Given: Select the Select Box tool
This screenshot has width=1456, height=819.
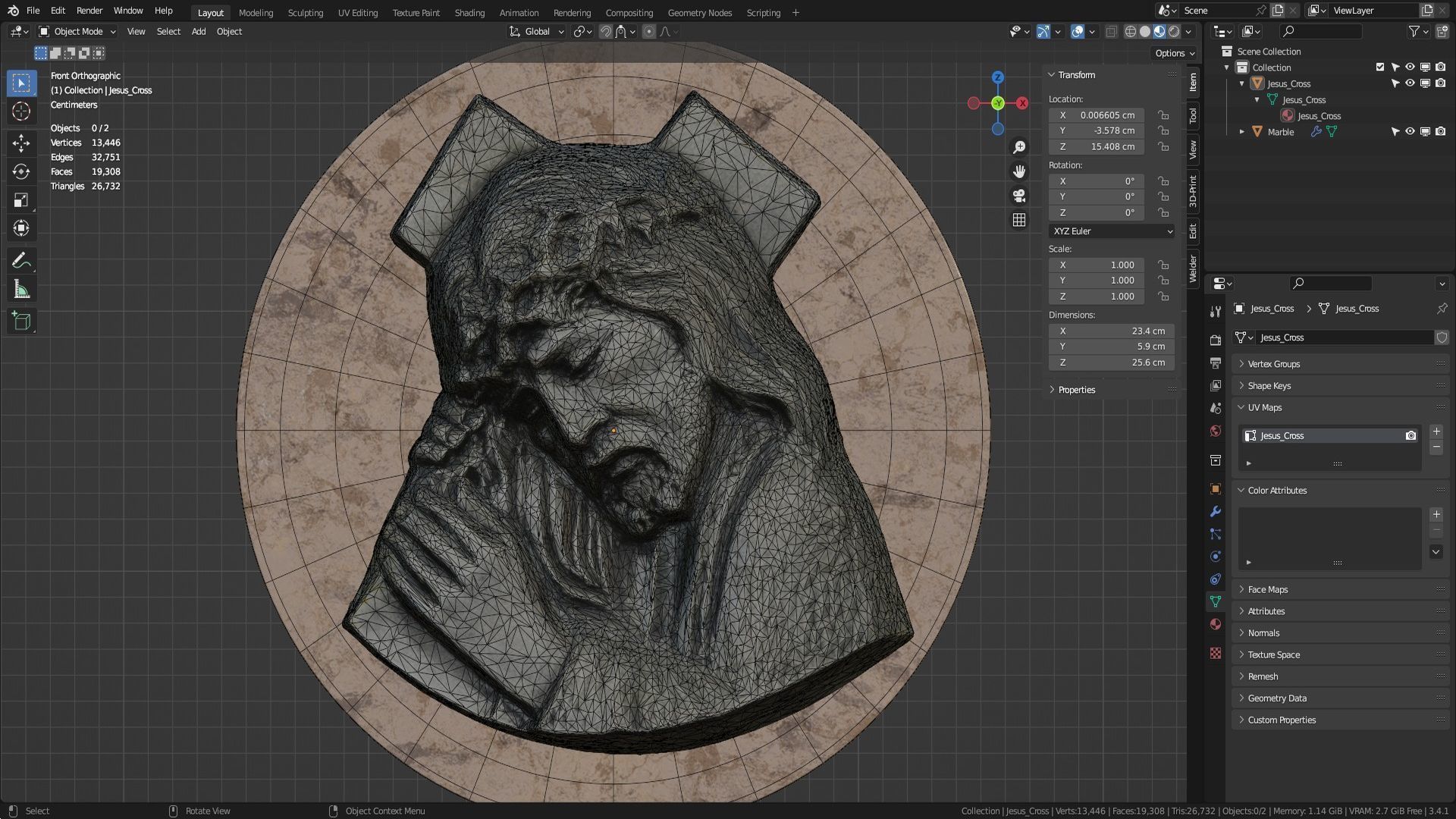Looking at the screenshot, I should click(x=21, y=83).
